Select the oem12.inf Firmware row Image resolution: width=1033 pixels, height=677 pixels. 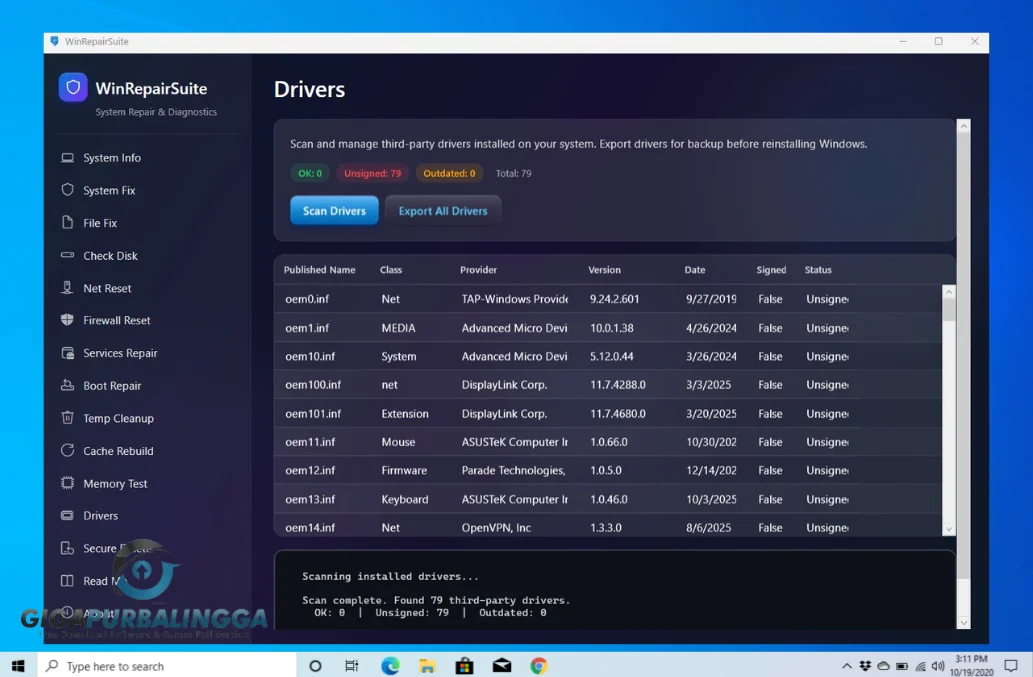pyautogui.click(x=607, y=470)
